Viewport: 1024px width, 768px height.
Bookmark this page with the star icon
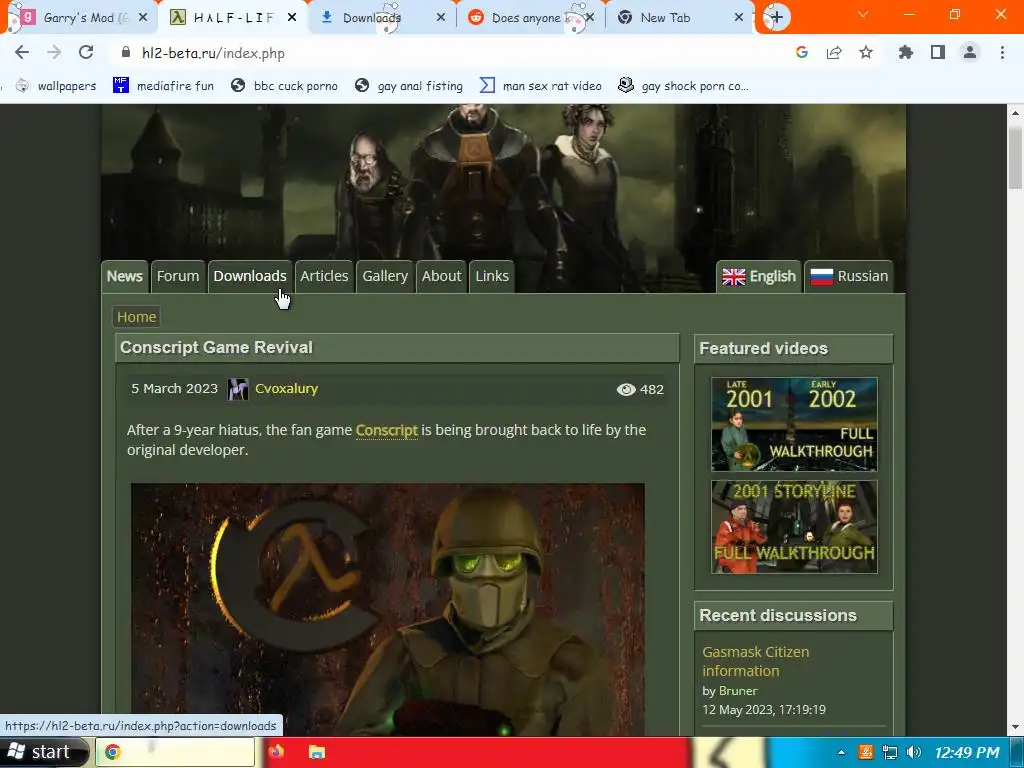(866, 52)
